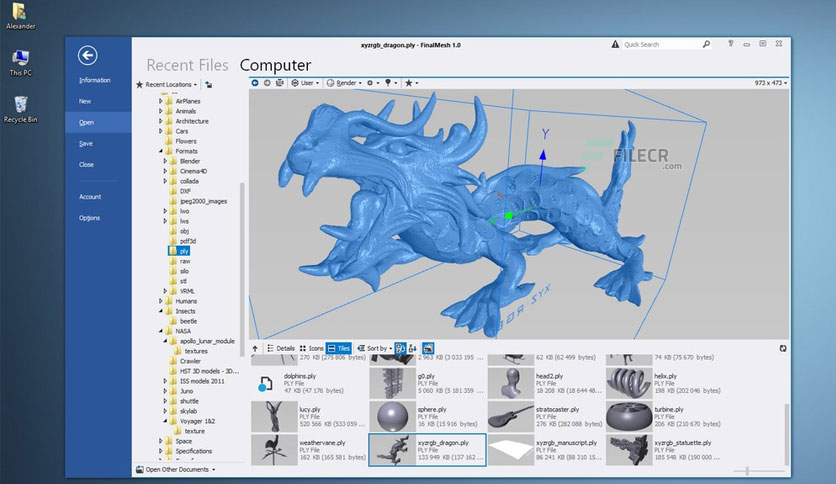Select Open in the backstage menu
Image resolution: width=836 pixels, height=484 pixels.
[98, 123]
